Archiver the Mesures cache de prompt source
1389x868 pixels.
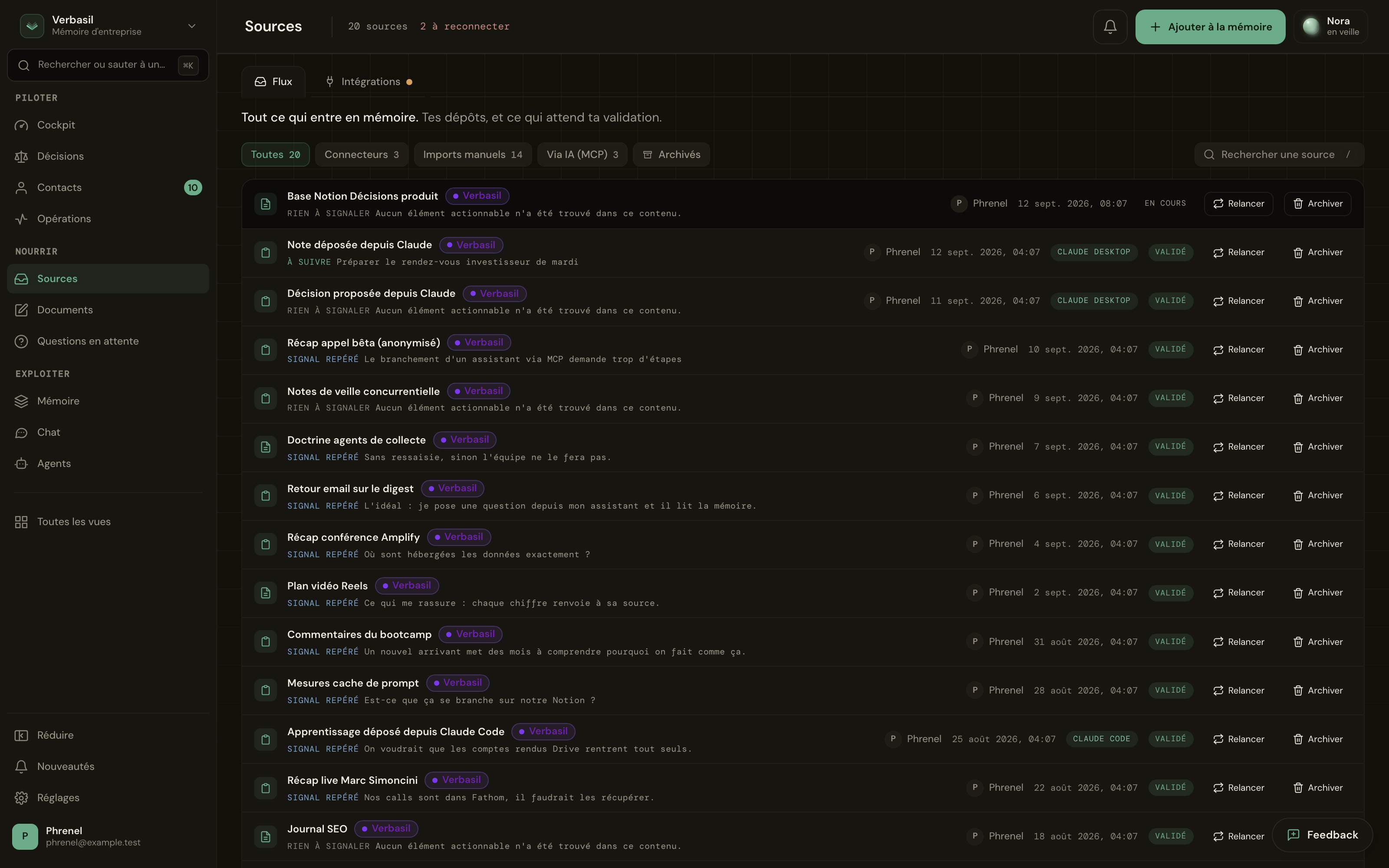1317,690
